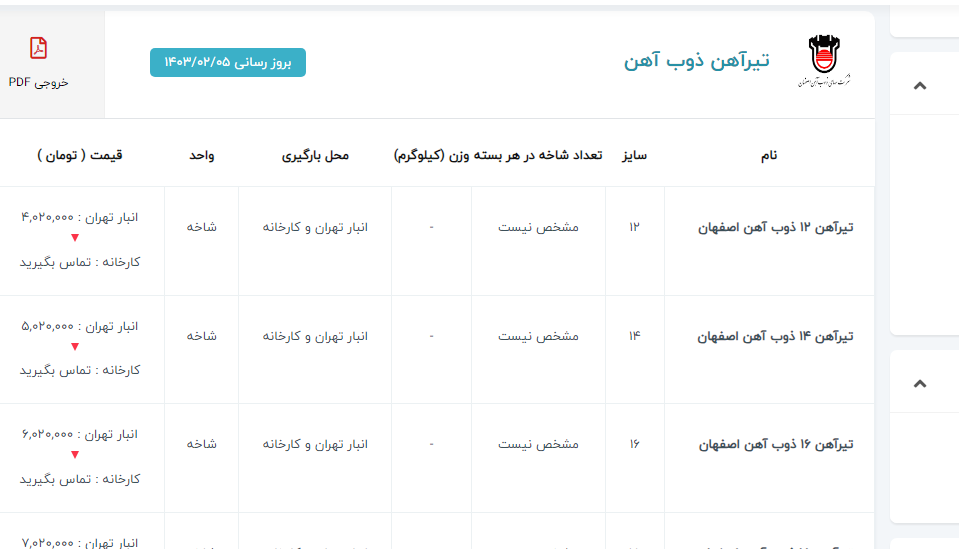
Task: Click the محل بارگیری column header
Action: pyautogui.click(x=315, y=155)
